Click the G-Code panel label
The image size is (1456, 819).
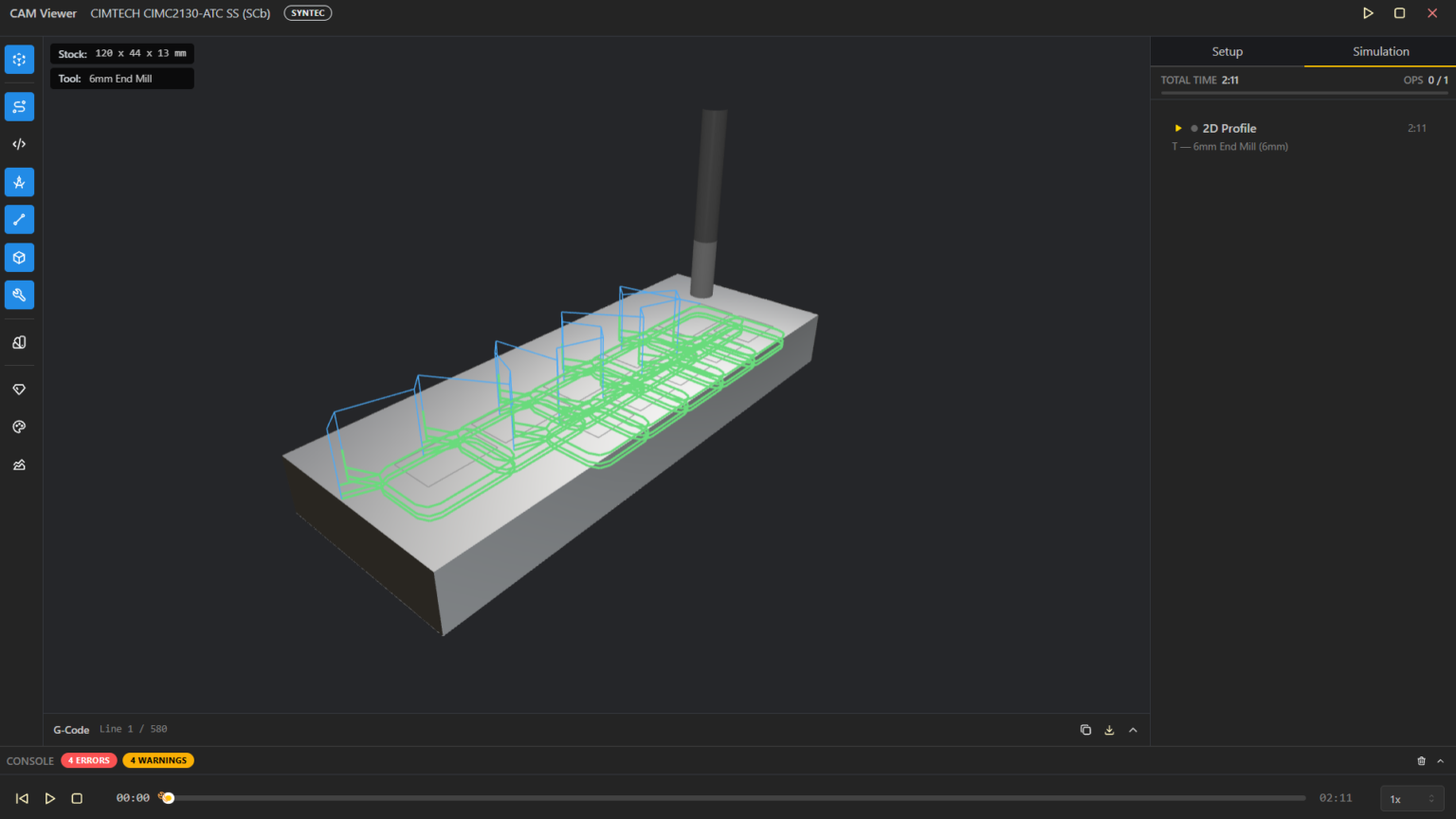(71, 730)
